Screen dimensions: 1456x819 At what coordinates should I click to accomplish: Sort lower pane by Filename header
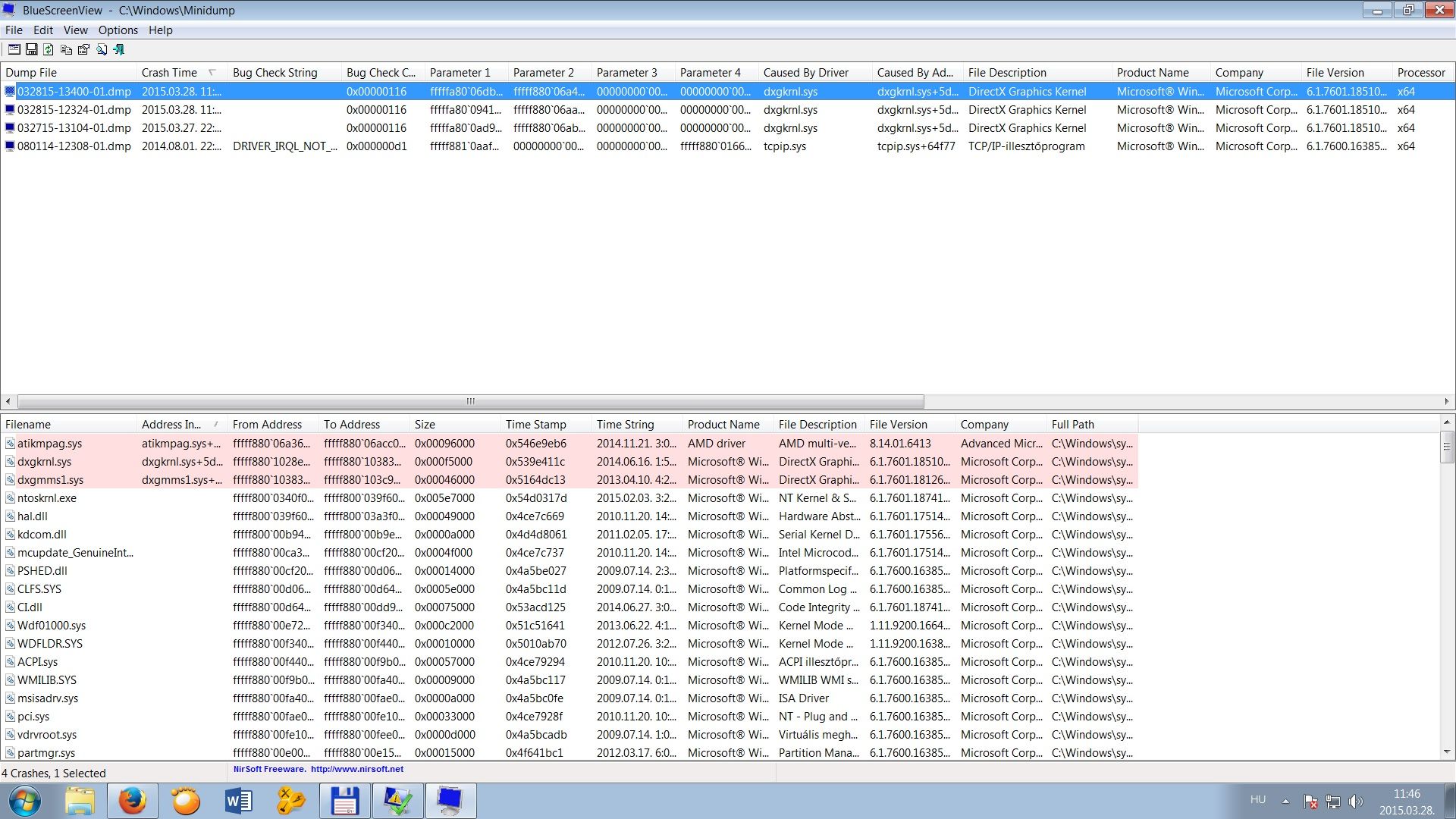tap(68, 425)
